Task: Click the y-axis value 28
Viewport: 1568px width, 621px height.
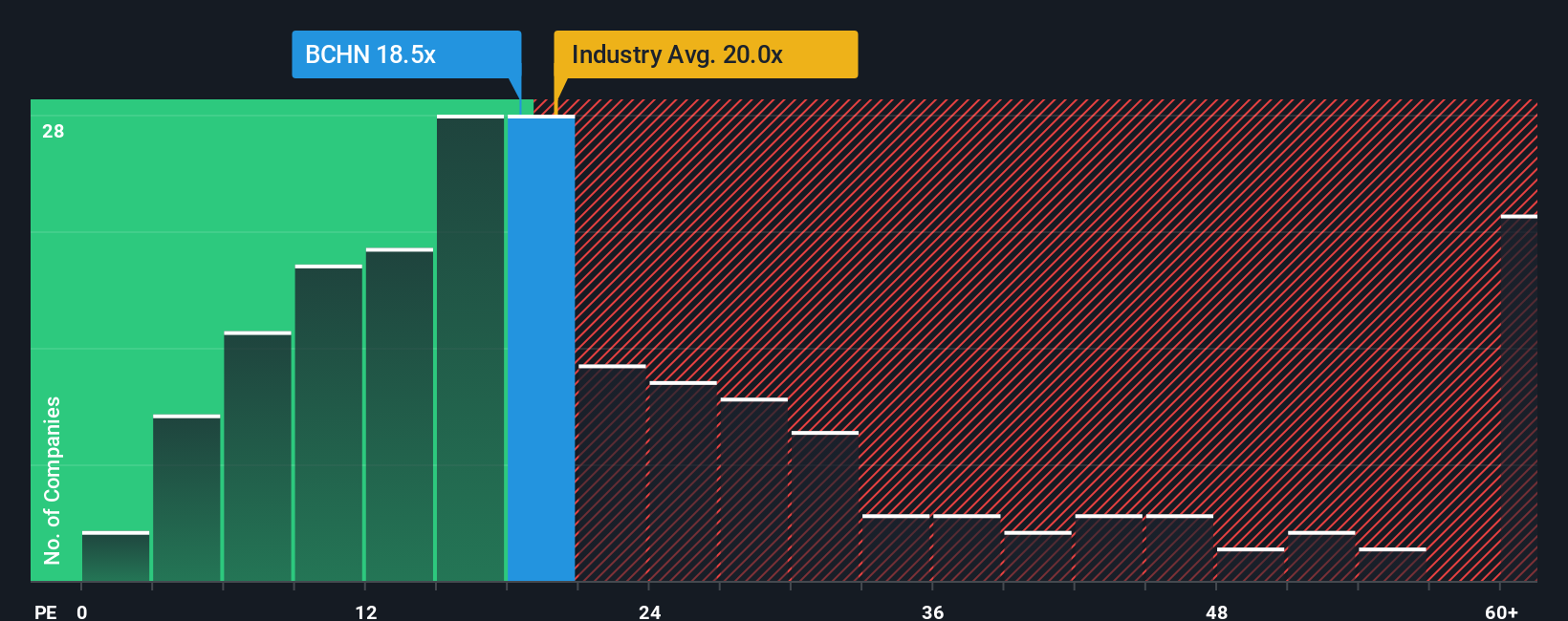Action: tap(54, 131)
